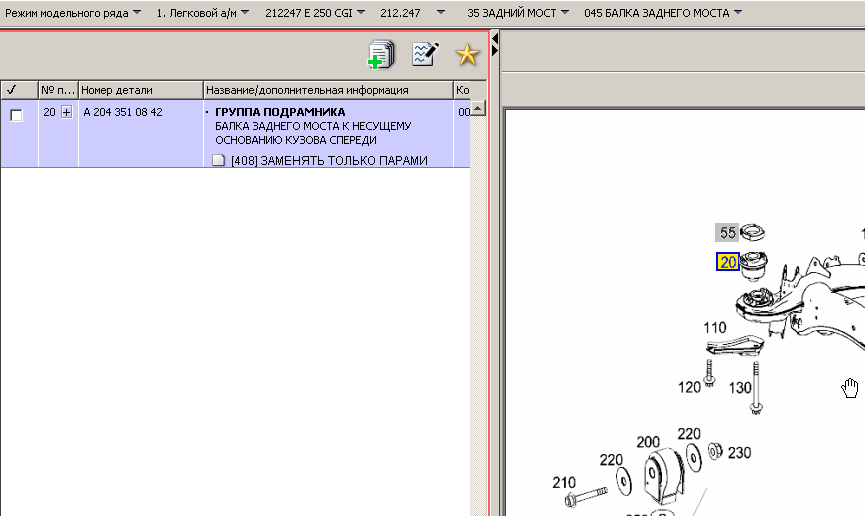The width and height of the screenshot is (865, 516).
Task: Select highlighted callout 20 in the diagram
Action: click(x=727, y=263)
